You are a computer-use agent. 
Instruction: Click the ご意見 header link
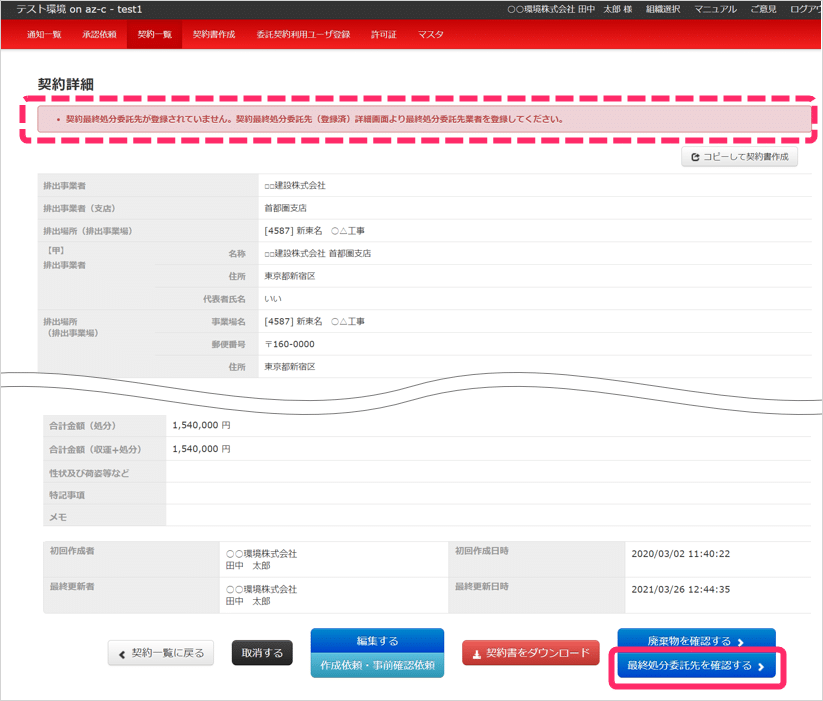click(x=763, y=9)
